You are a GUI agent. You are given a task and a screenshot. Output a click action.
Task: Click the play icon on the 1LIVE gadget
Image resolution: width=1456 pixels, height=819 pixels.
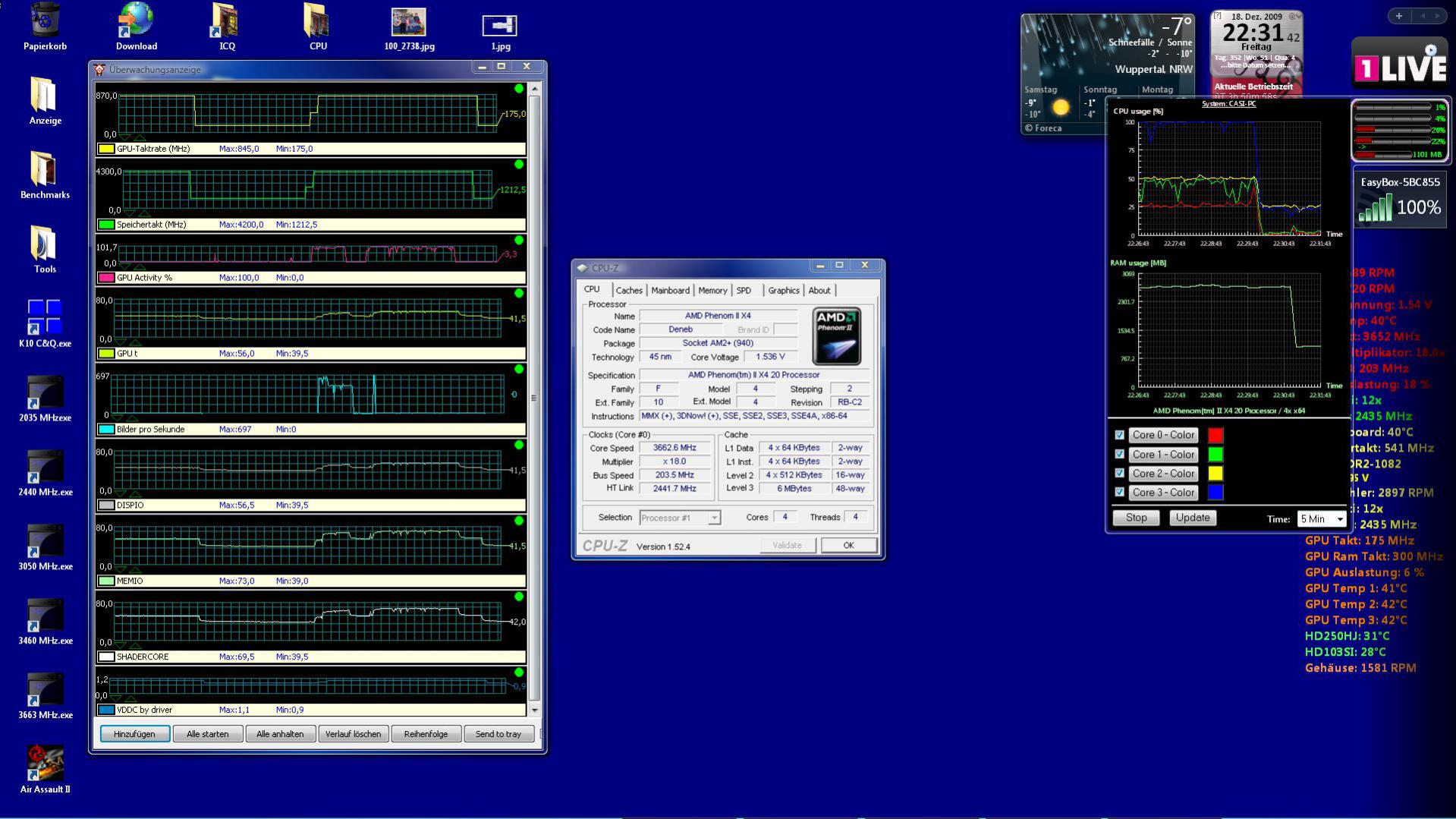pyautogui.click(x=1431, y=50)
